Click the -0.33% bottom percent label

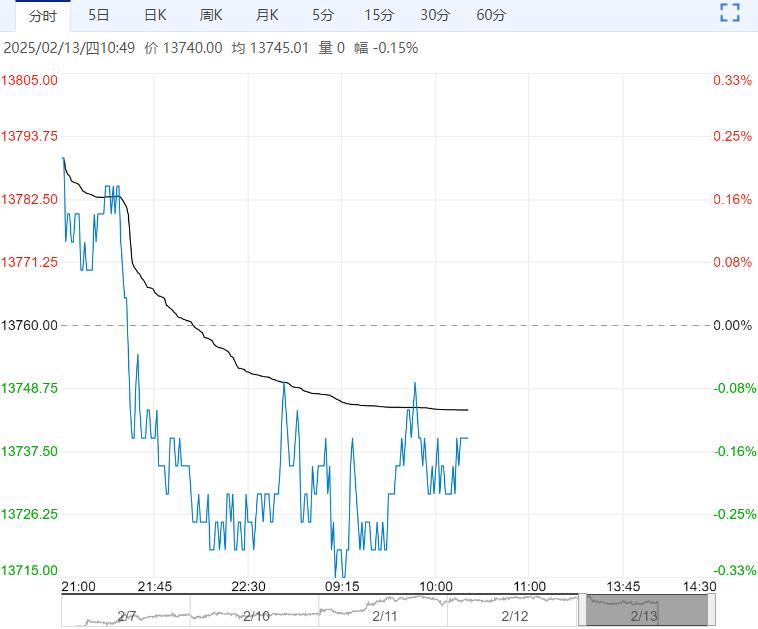pos(734,570)
